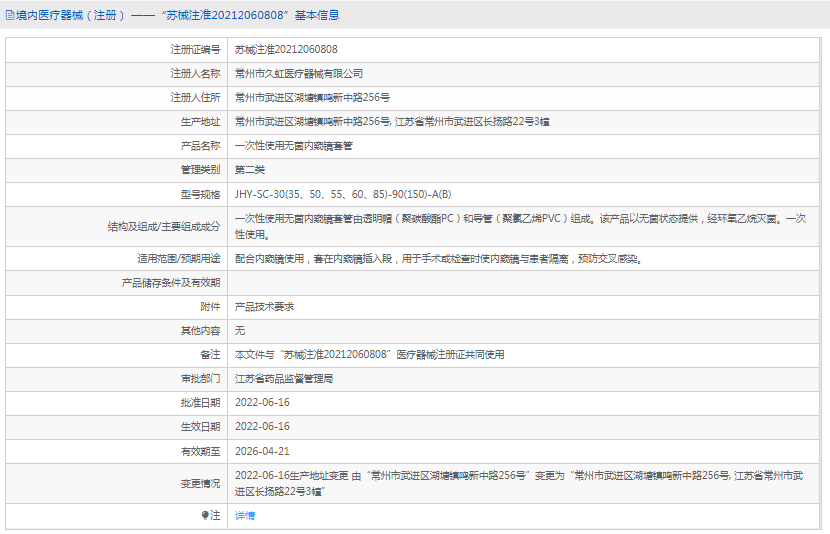The height and width of the screenshot is (534, 830).
Task: Click the 生效日期 label
Action: click(x=200, y=427)
